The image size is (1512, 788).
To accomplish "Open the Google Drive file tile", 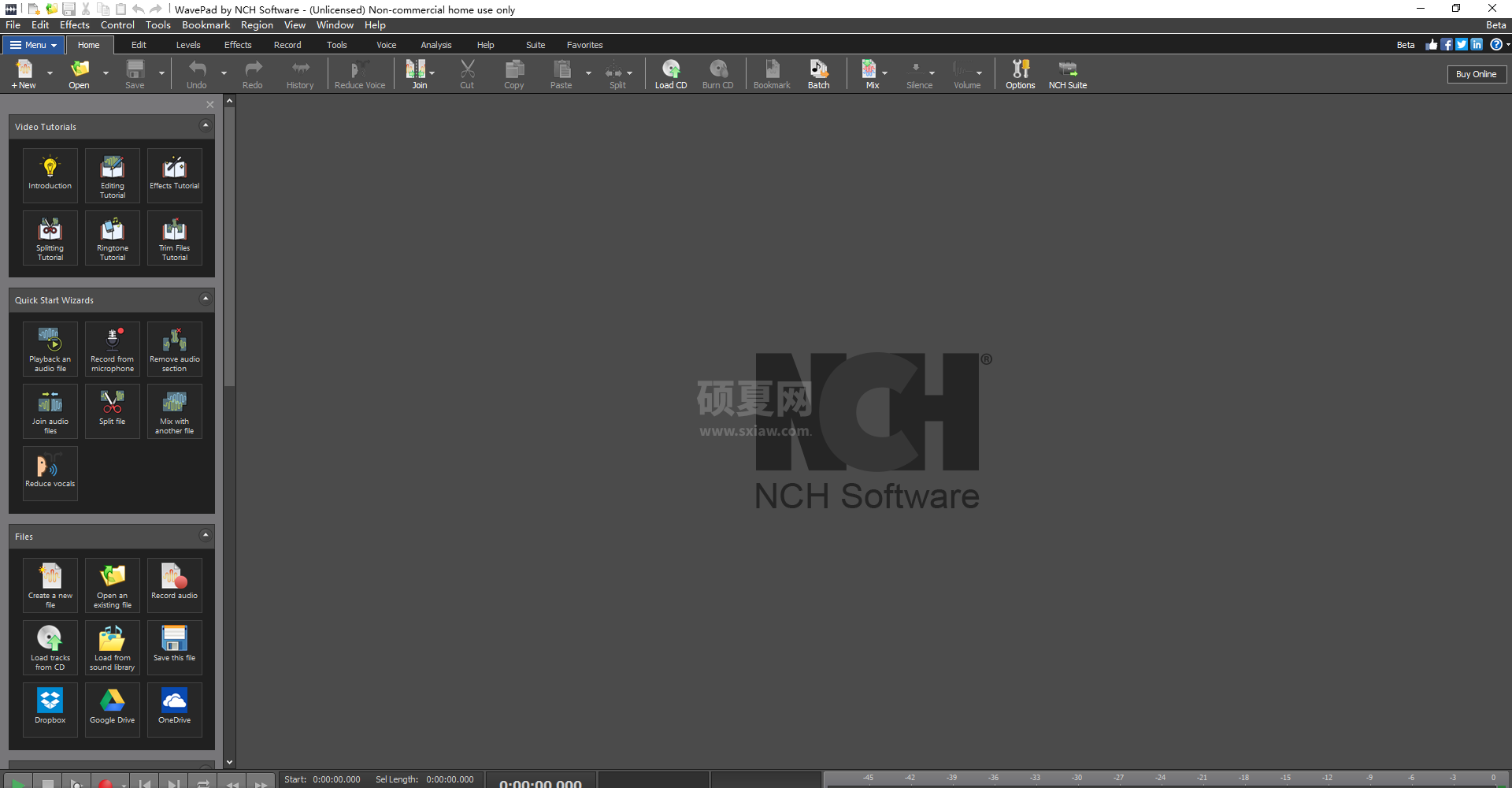I will coord(113,709).
